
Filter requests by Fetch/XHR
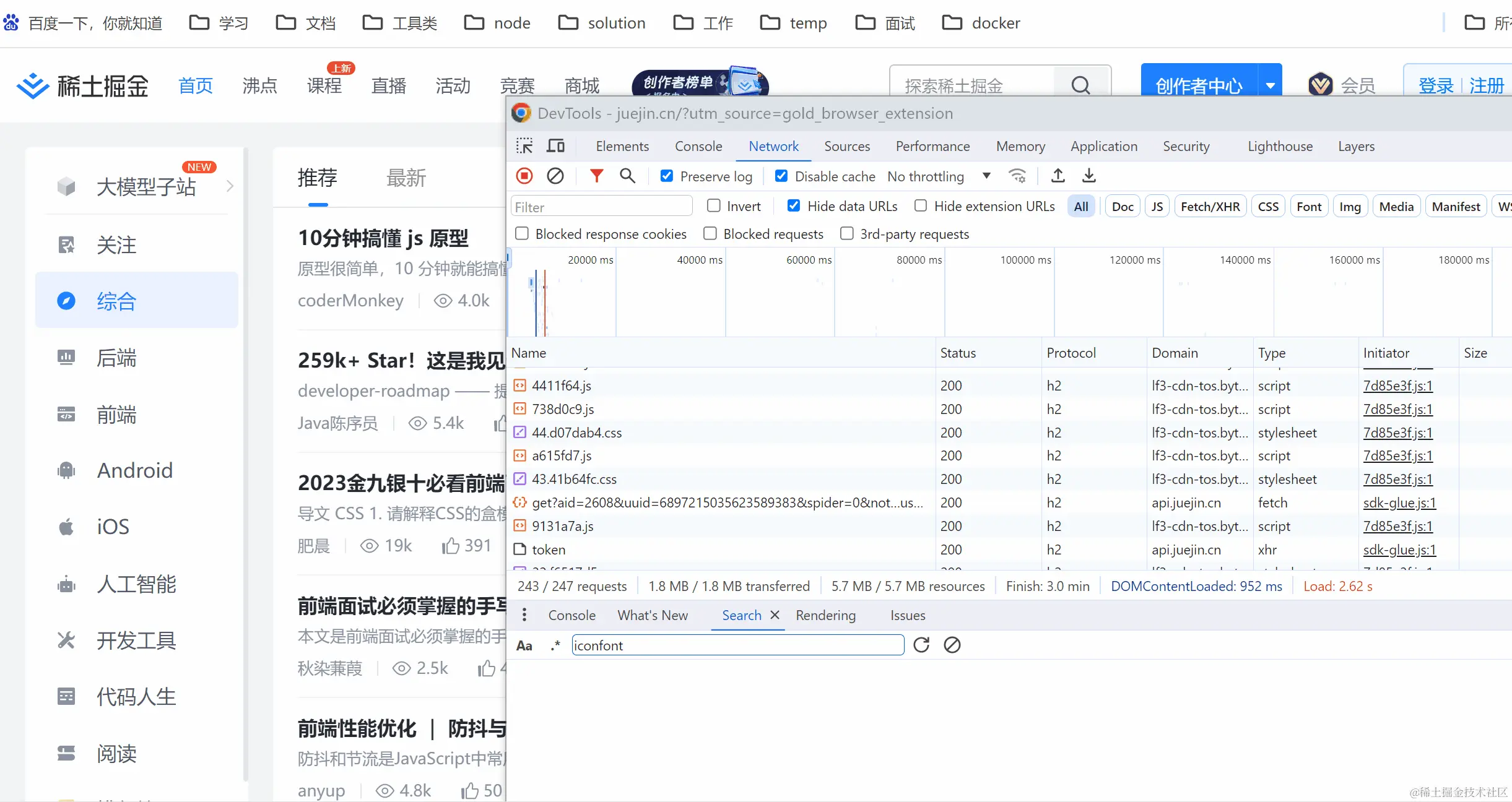(1210, 207)
